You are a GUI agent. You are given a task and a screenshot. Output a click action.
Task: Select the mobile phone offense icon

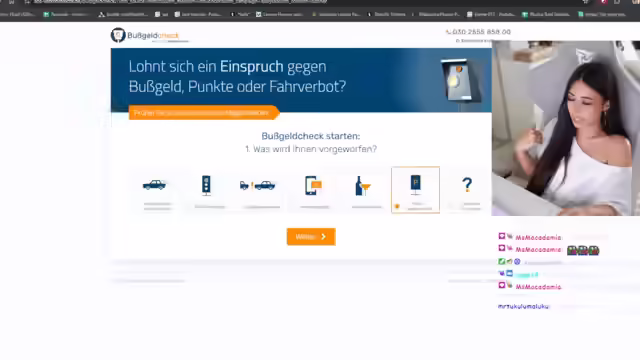pos(313,186)
